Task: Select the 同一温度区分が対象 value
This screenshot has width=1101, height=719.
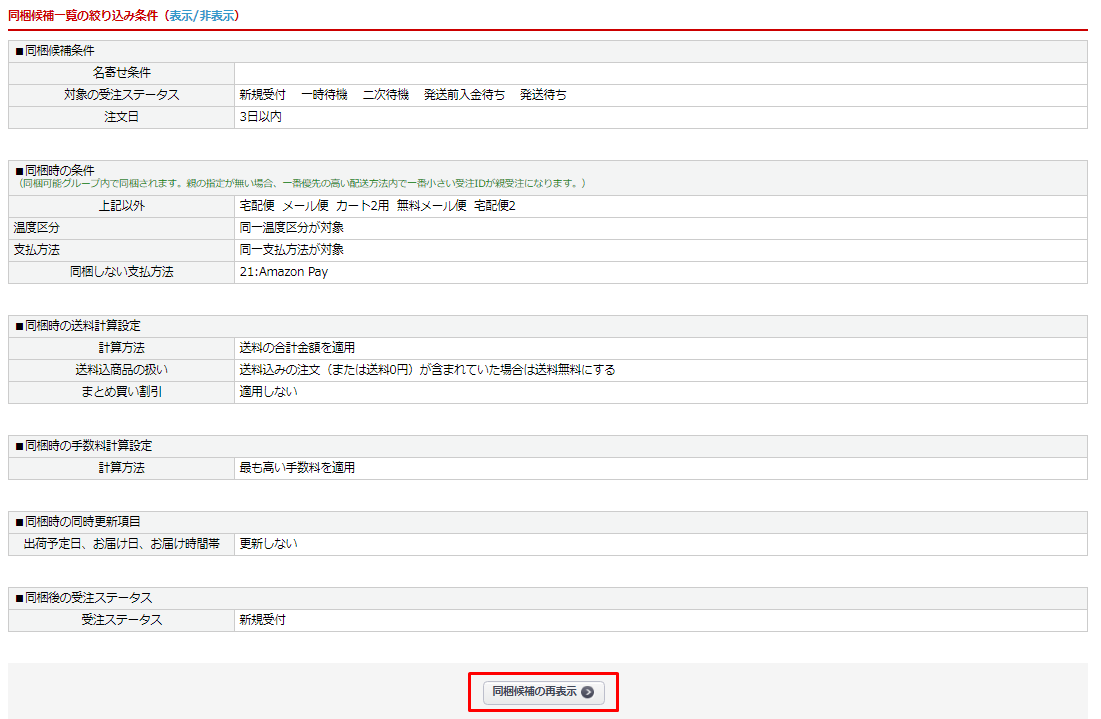Action: click(x=292, y=228)
